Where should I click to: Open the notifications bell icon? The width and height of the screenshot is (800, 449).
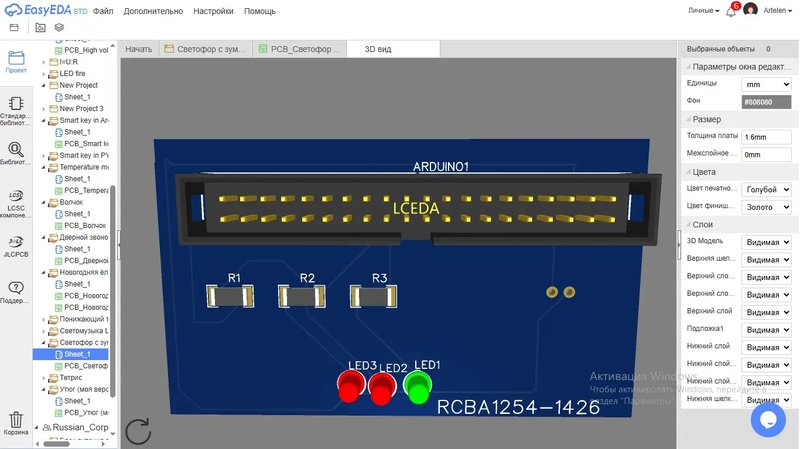731,10
